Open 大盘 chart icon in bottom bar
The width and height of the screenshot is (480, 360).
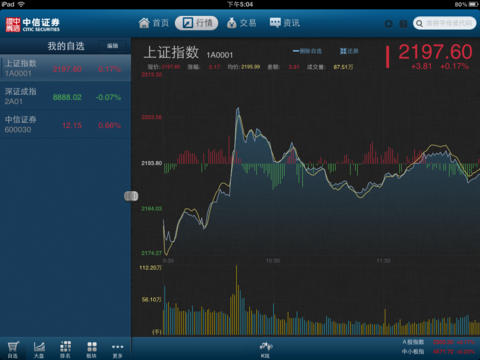click(39, 349)
